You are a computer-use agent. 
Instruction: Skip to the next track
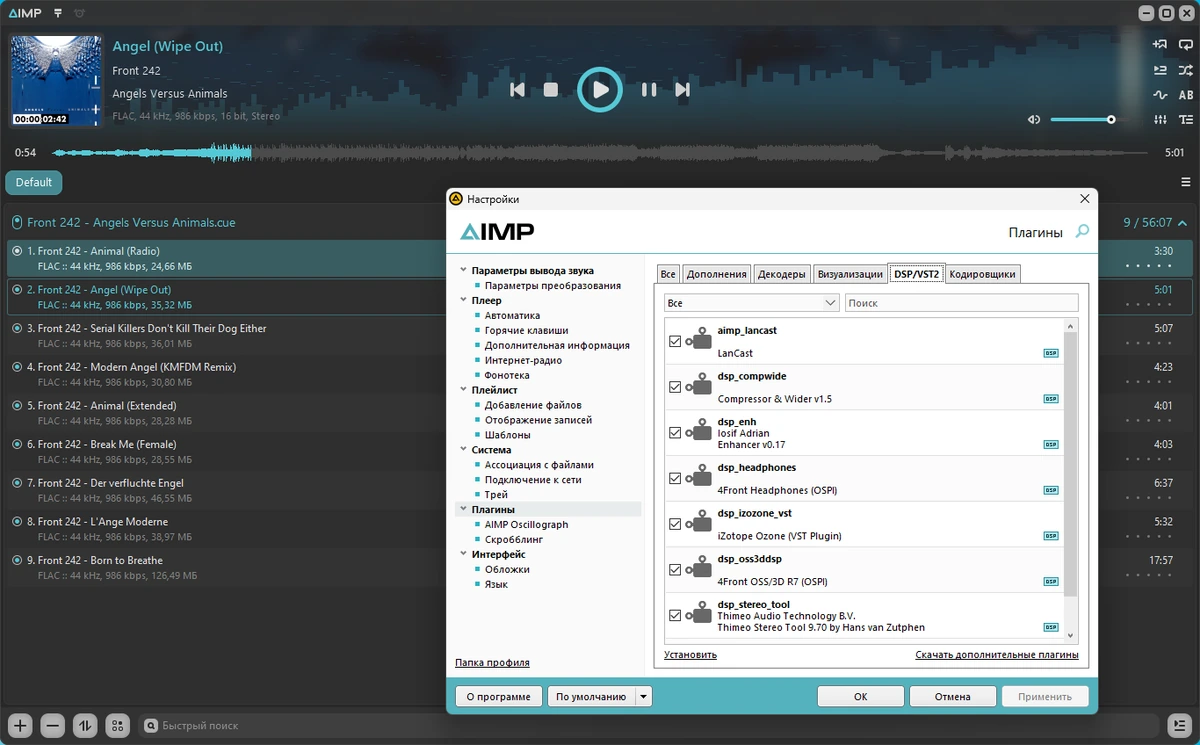tap(682, 90)
